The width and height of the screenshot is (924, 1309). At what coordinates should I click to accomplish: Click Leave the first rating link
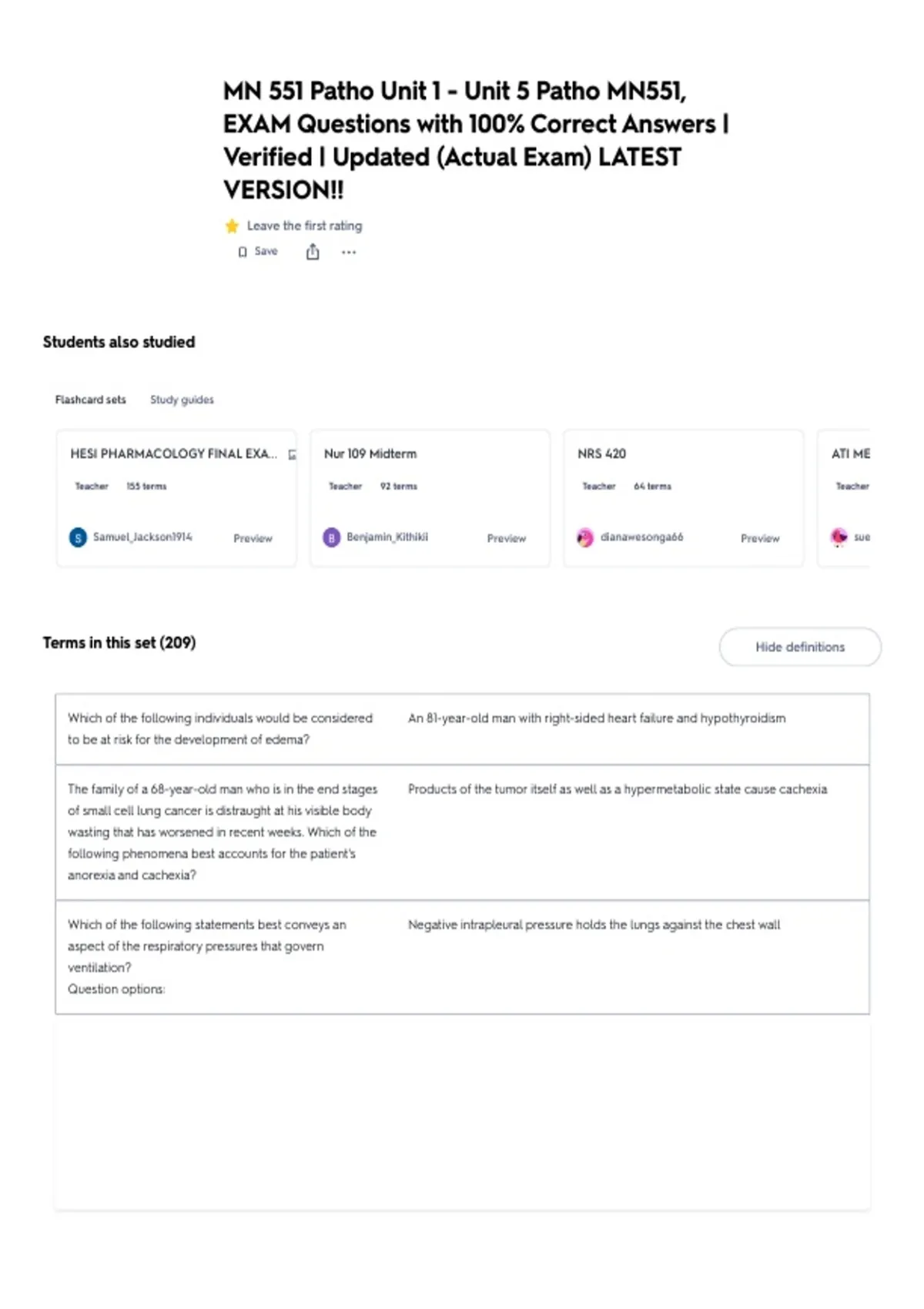tap(304, 226)
